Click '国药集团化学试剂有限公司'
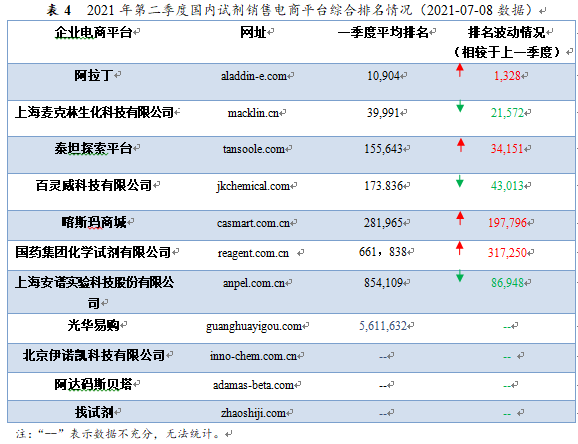578x444 pixels. 93,252
